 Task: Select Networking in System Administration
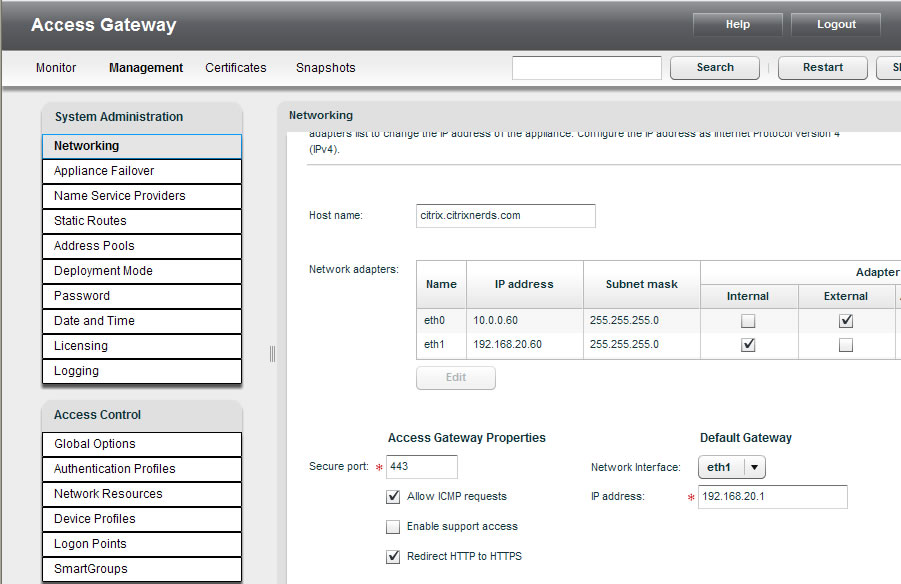tap(142, 147)
